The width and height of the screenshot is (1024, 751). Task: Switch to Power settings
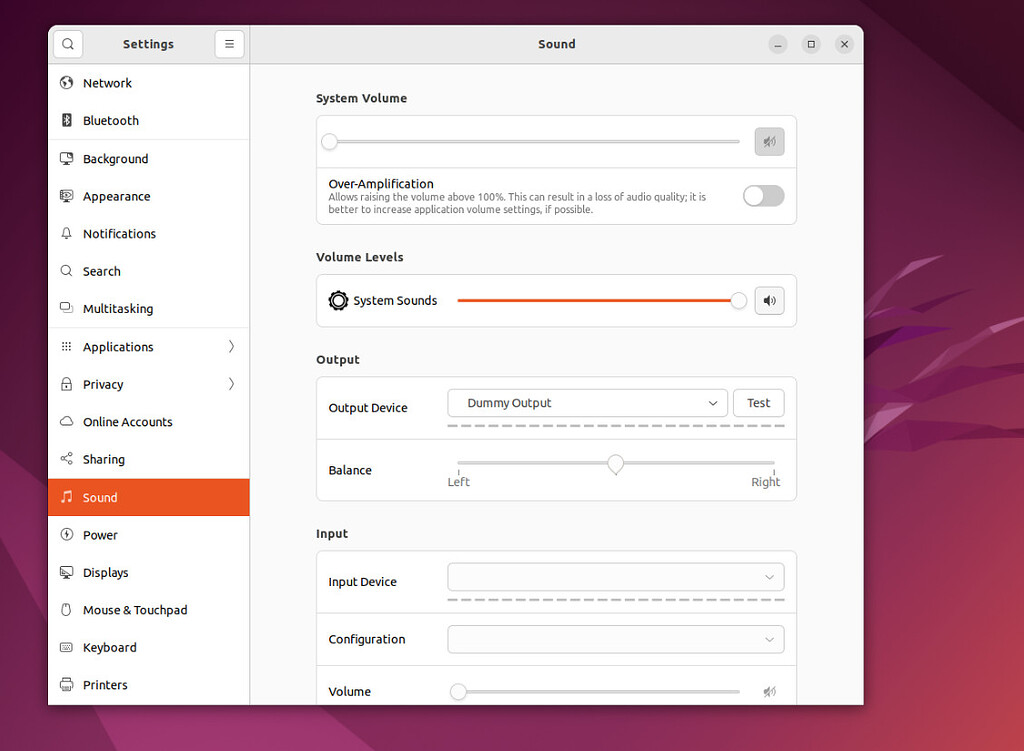click(x=100, y=535)
